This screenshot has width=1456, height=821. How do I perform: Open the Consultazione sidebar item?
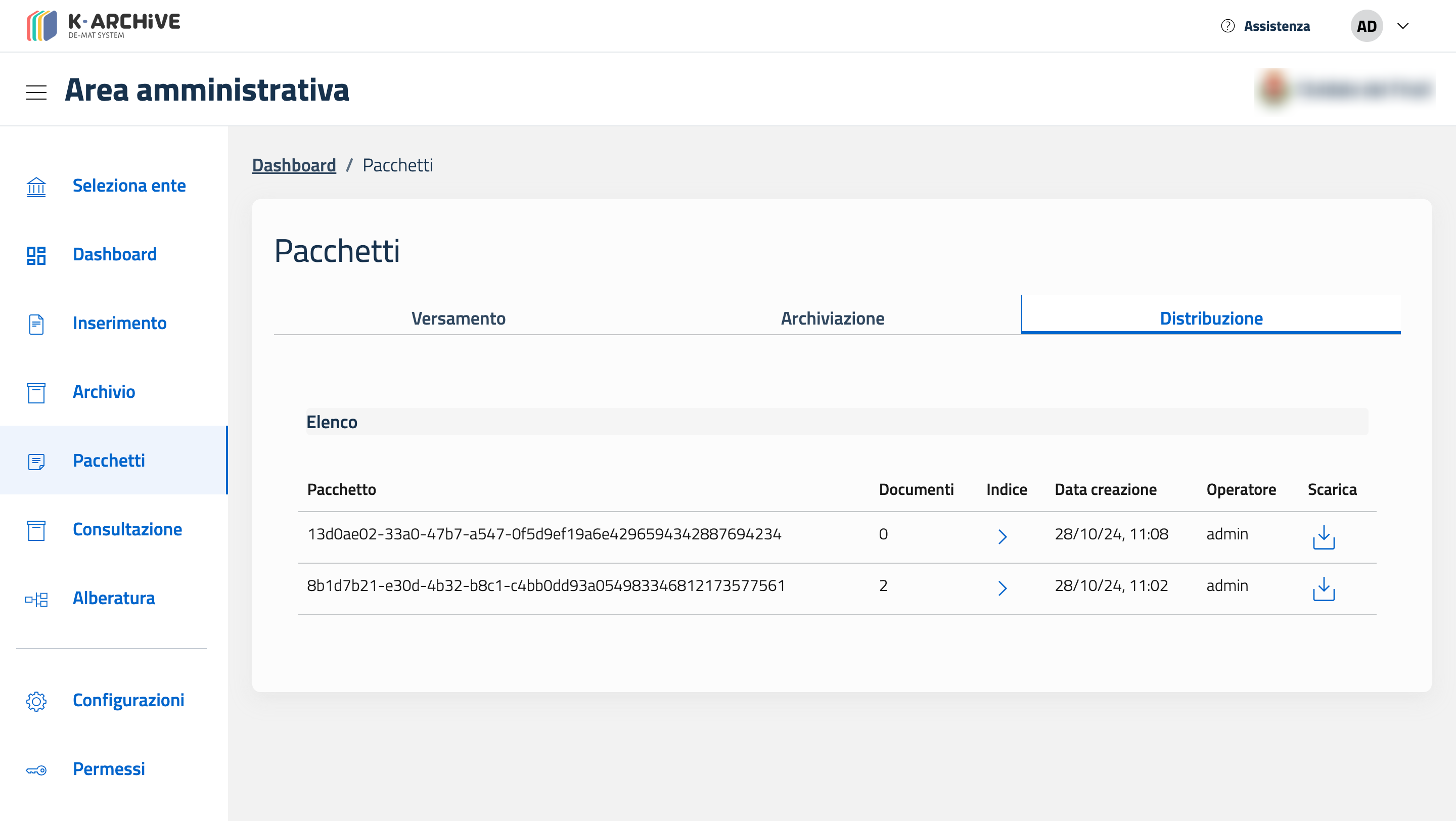[x=127, y=529]
